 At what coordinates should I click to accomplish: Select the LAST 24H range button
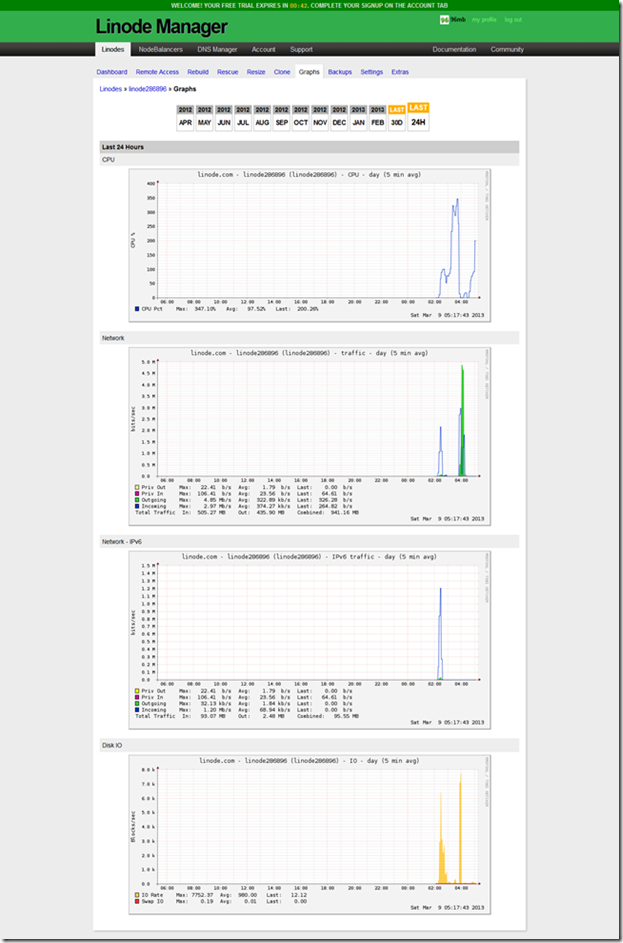tap(418, 116)
